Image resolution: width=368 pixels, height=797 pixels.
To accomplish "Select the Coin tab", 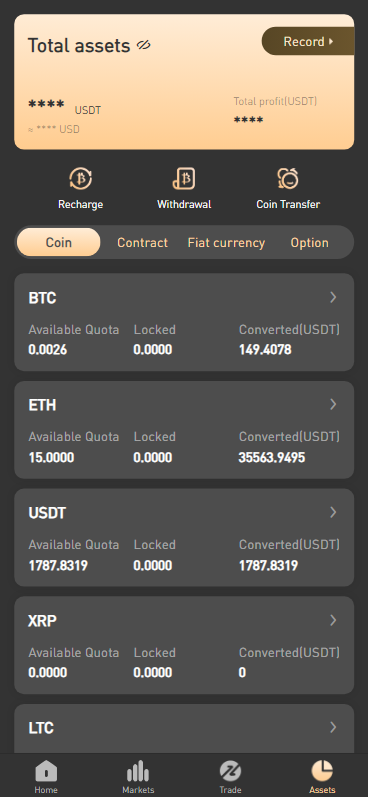I will click(x=58, y=242).
